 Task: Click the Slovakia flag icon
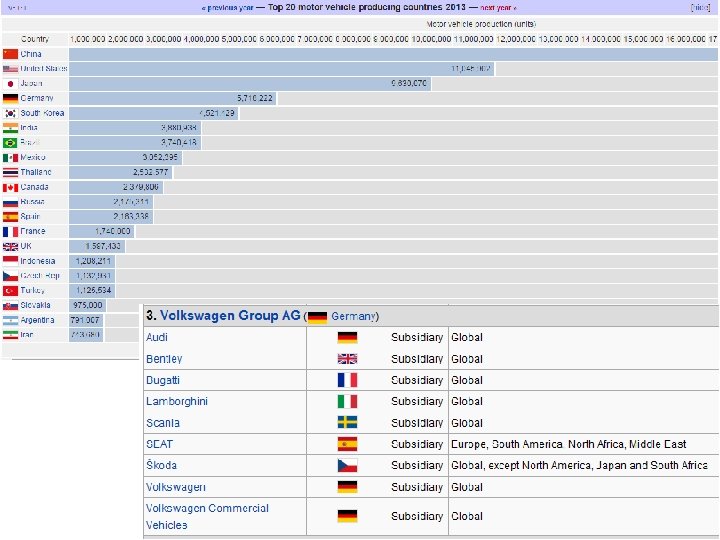coord(10,305)
